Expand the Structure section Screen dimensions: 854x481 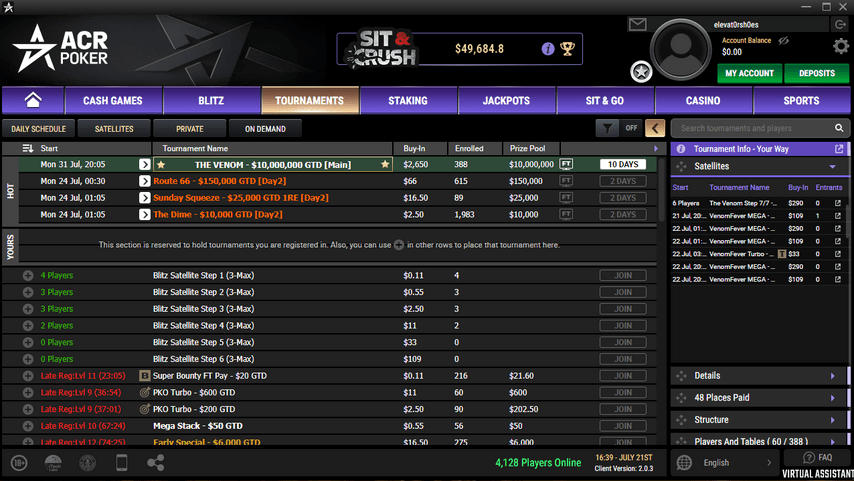point(759,420)
